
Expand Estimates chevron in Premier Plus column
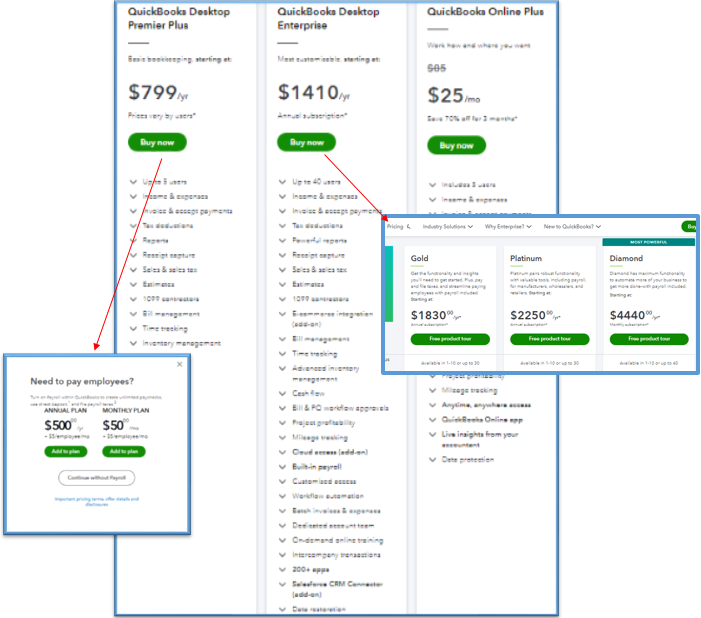[x=133, y=284]
